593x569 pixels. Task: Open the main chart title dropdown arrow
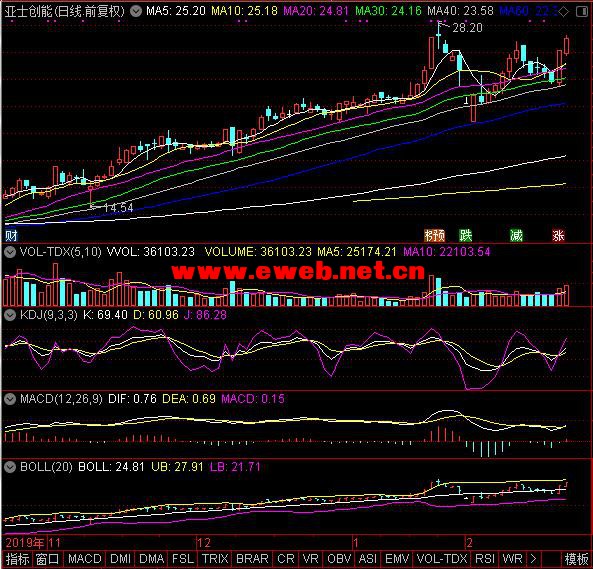[x=136, y=11]
